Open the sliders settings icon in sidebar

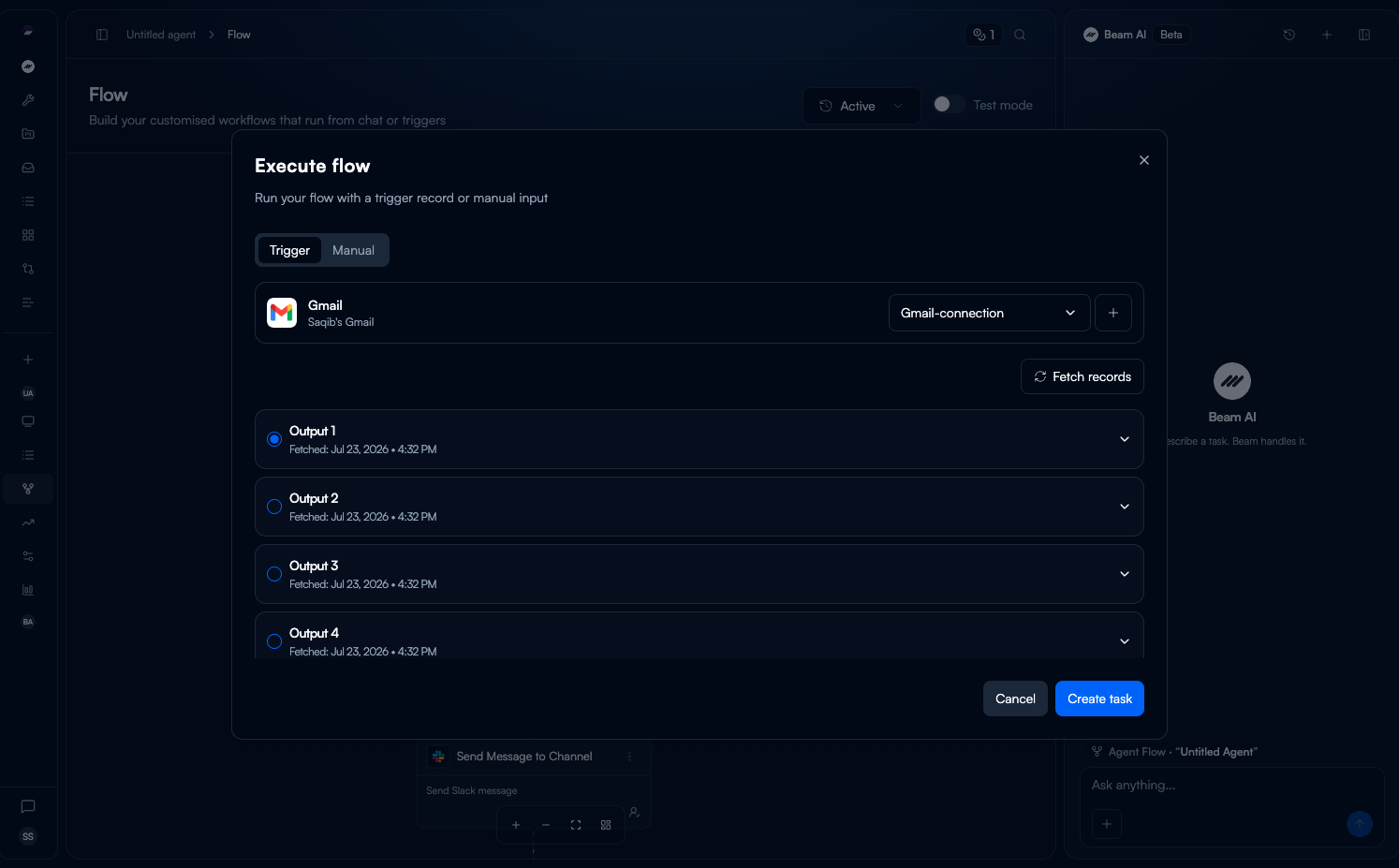click(x=28, y=556)
